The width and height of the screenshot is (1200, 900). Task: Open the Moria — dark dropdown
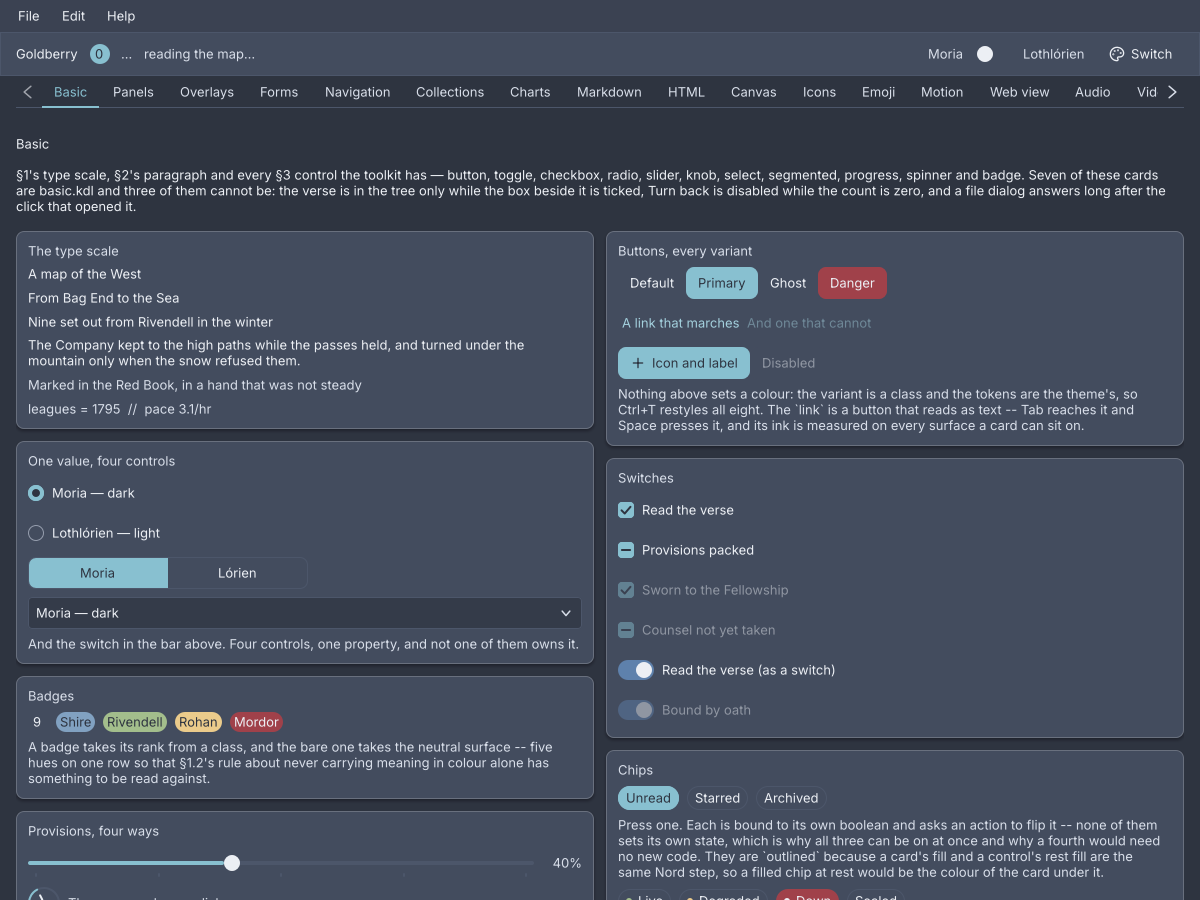tap(305, 613)
